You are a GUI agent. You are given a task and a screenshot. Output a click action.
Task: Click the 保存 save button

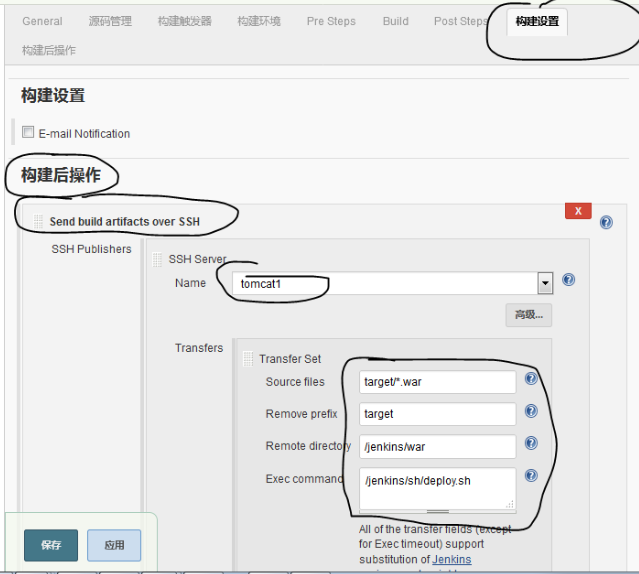[x=51, y=545]
